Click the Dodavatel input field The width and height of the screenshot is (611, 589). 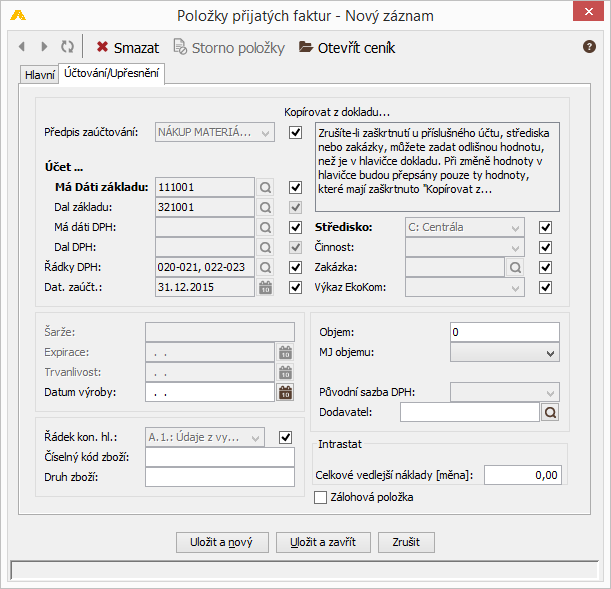(x=470, y=412)
